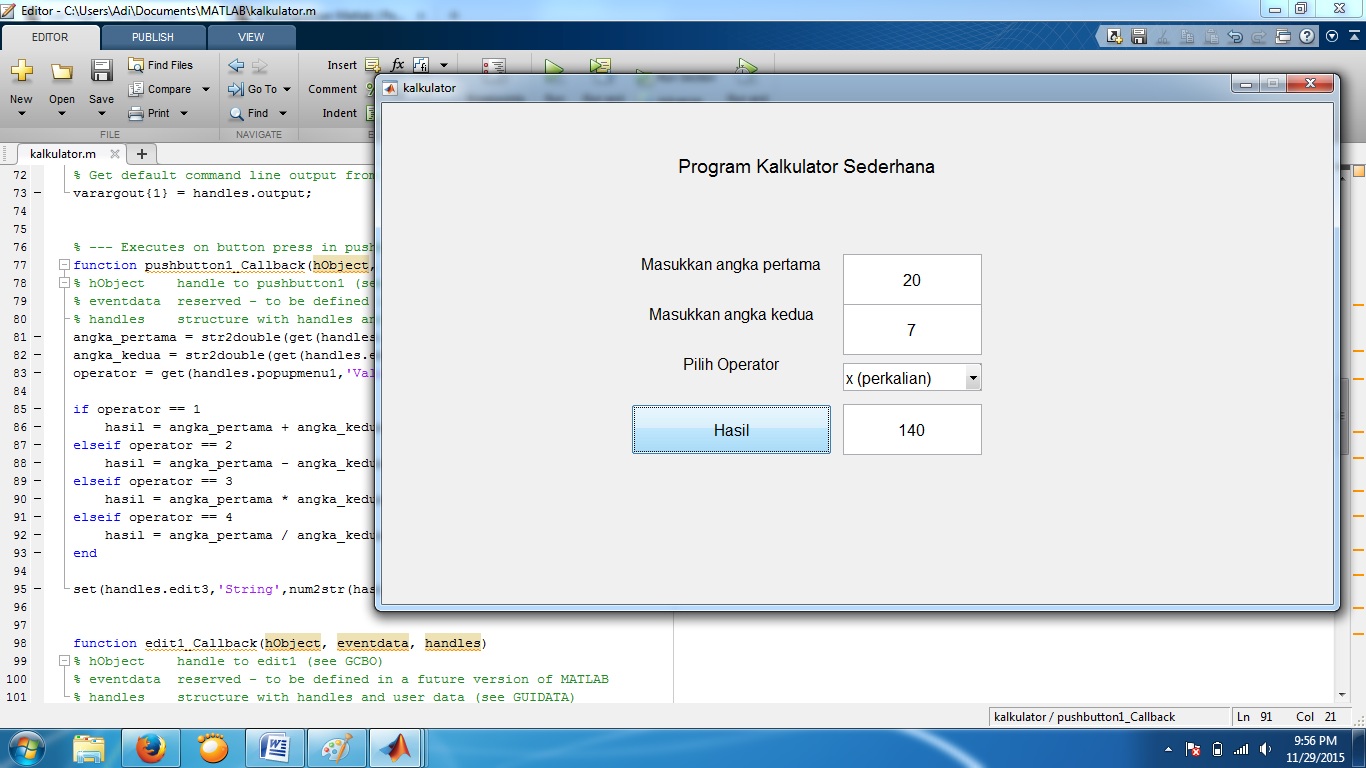
Task: Click the Switch Windows icon in quick access
Action: pos(1283,37)
